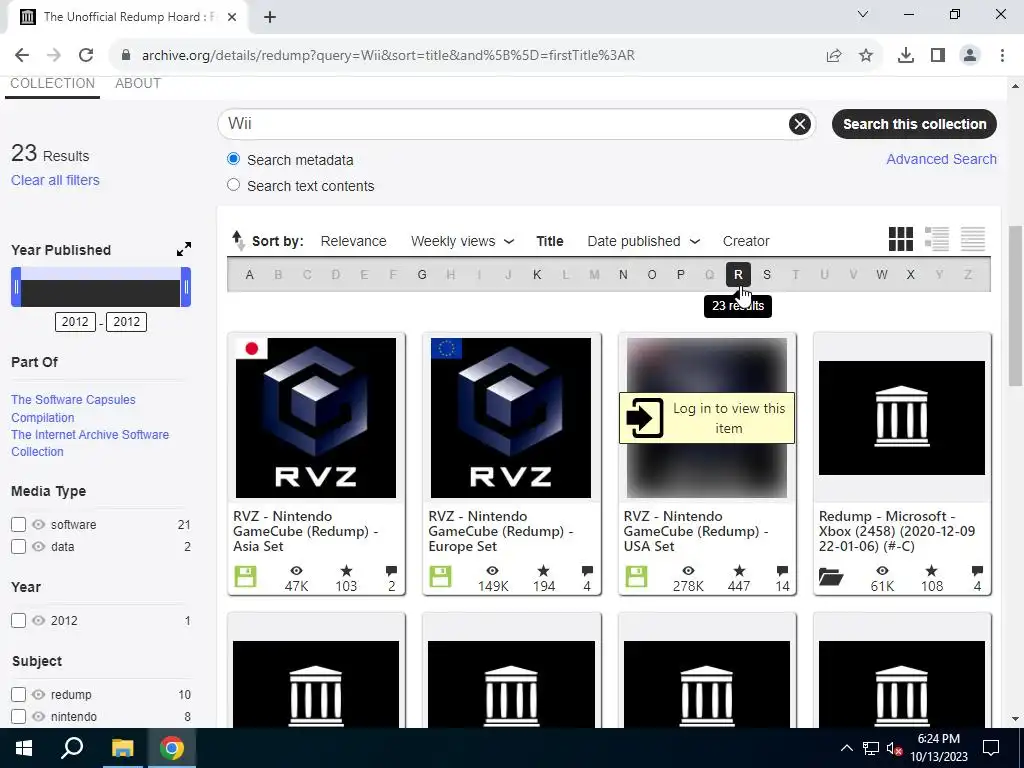
Task: Open the Asia Set RVZ thumbnail
Action: pyautogui.click(x=315, y=417)
